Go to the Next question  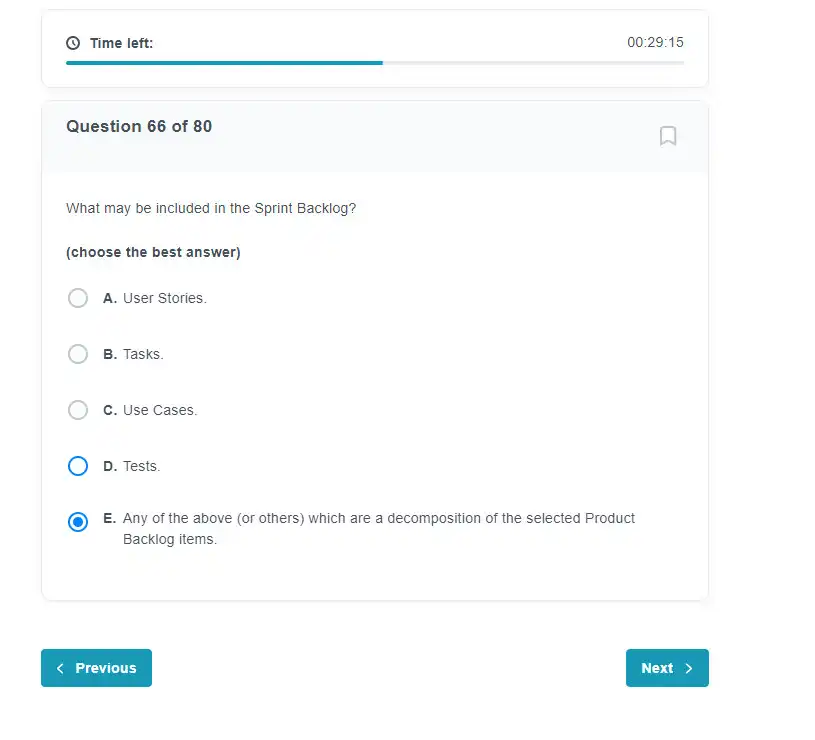coord(667,668)
